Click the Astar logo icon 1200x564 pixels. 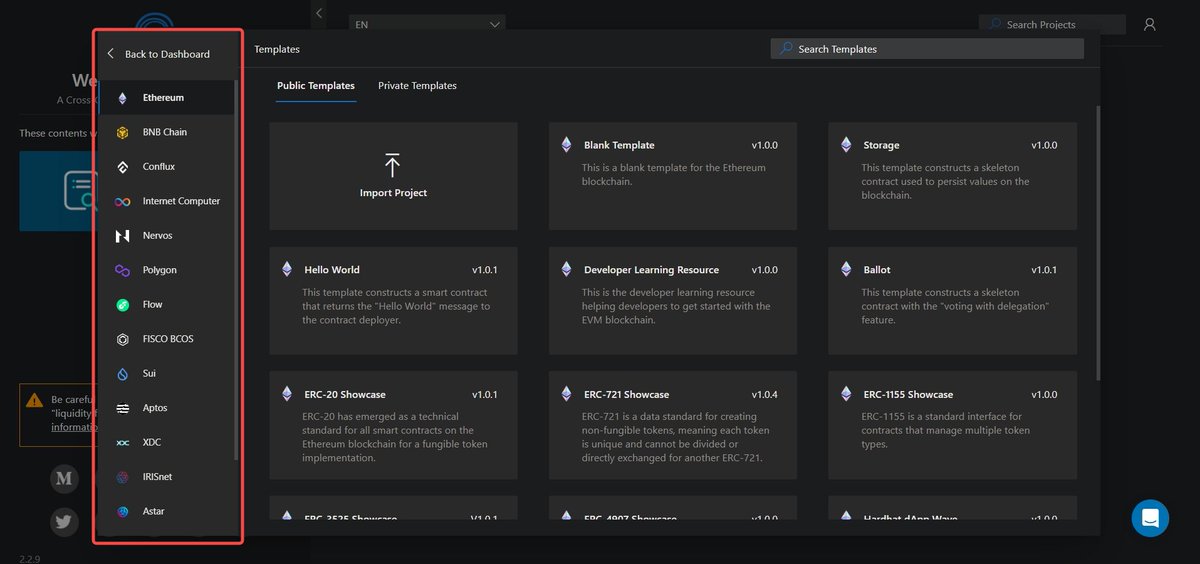tap(122, 511)
